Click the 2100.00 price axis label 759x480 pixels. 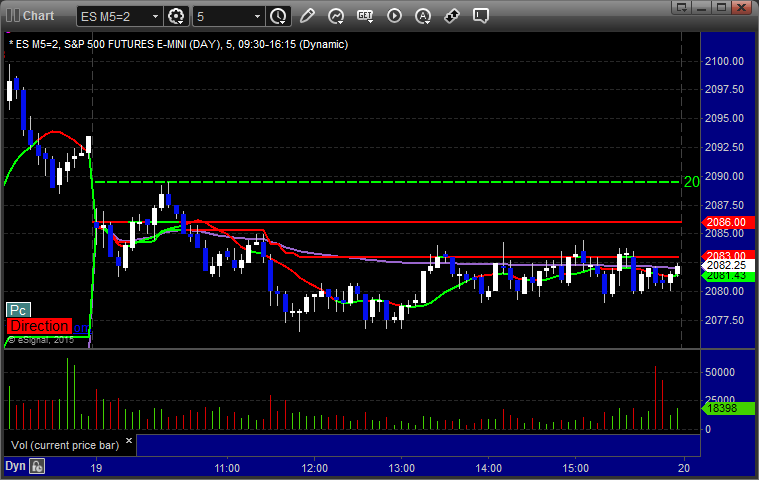[724, 61]
